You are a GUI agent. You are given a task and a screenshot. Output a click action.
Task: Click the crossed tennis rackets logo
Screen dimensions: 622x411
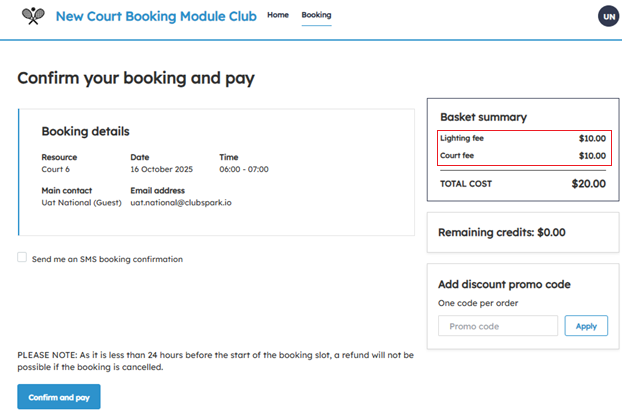(x=33, y=16)
